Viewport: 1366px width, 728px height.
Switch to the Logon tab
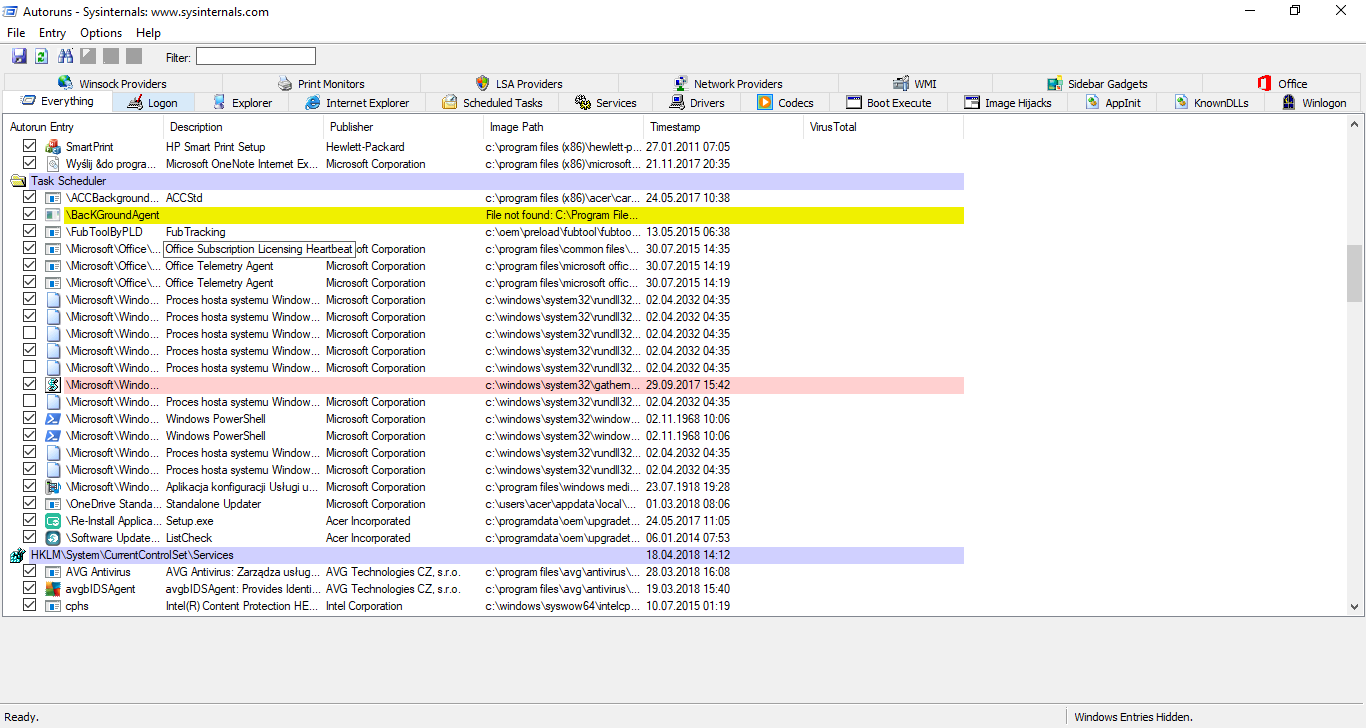pyautogui.click(x=154, y=102)
